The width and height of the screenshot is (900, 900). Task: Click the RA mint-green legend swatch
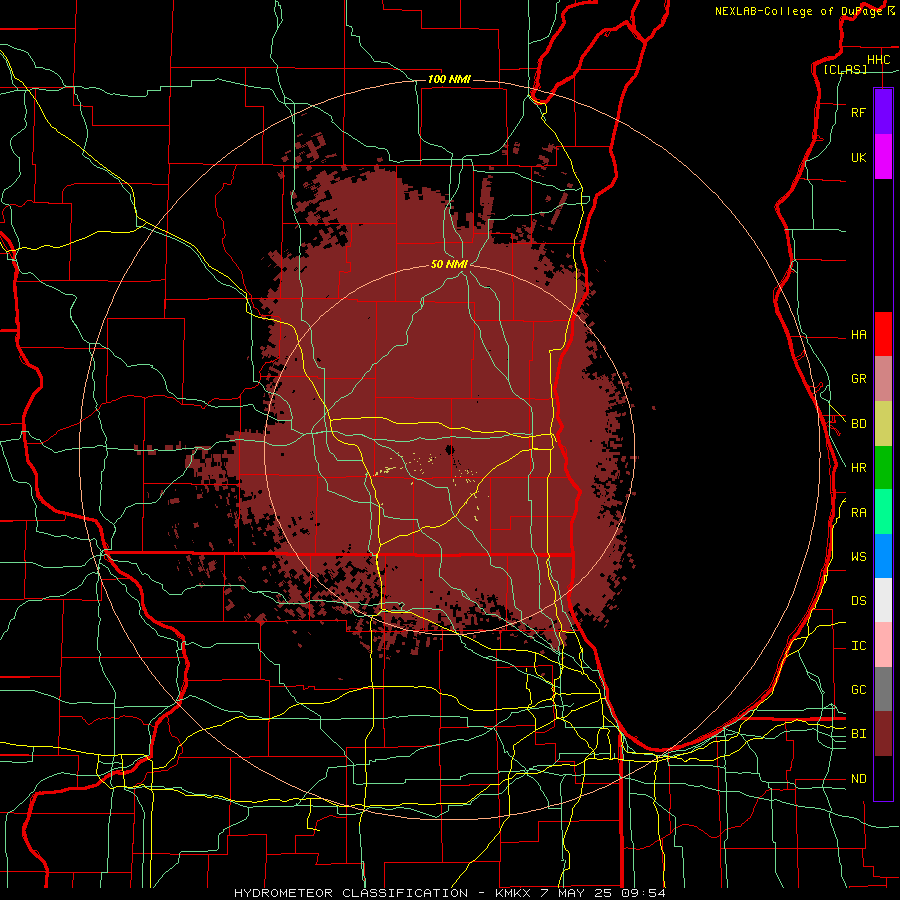pos(883,512)
